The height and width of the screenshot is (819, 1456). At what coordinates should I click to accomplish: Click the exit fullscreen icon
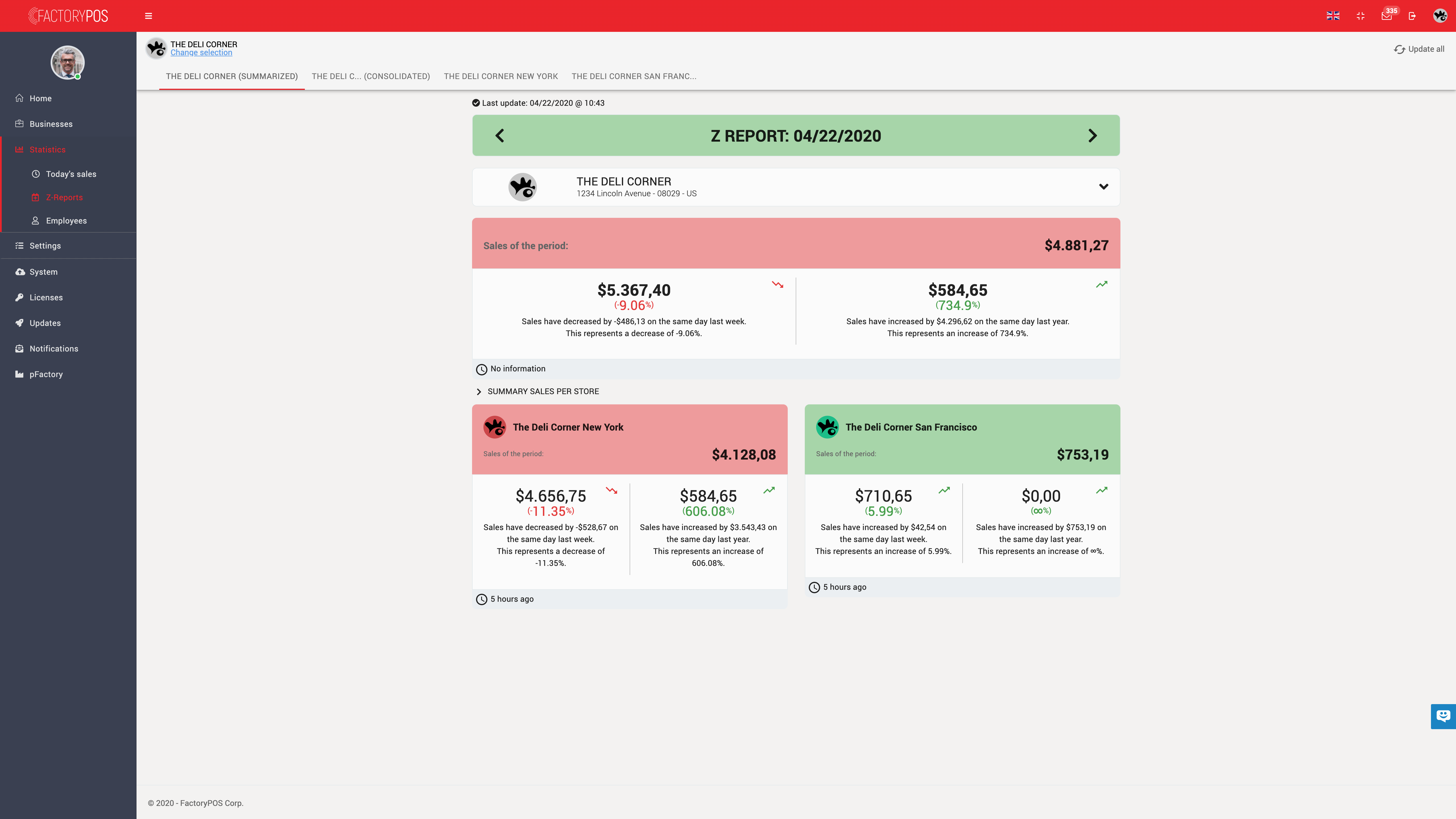1360,16
